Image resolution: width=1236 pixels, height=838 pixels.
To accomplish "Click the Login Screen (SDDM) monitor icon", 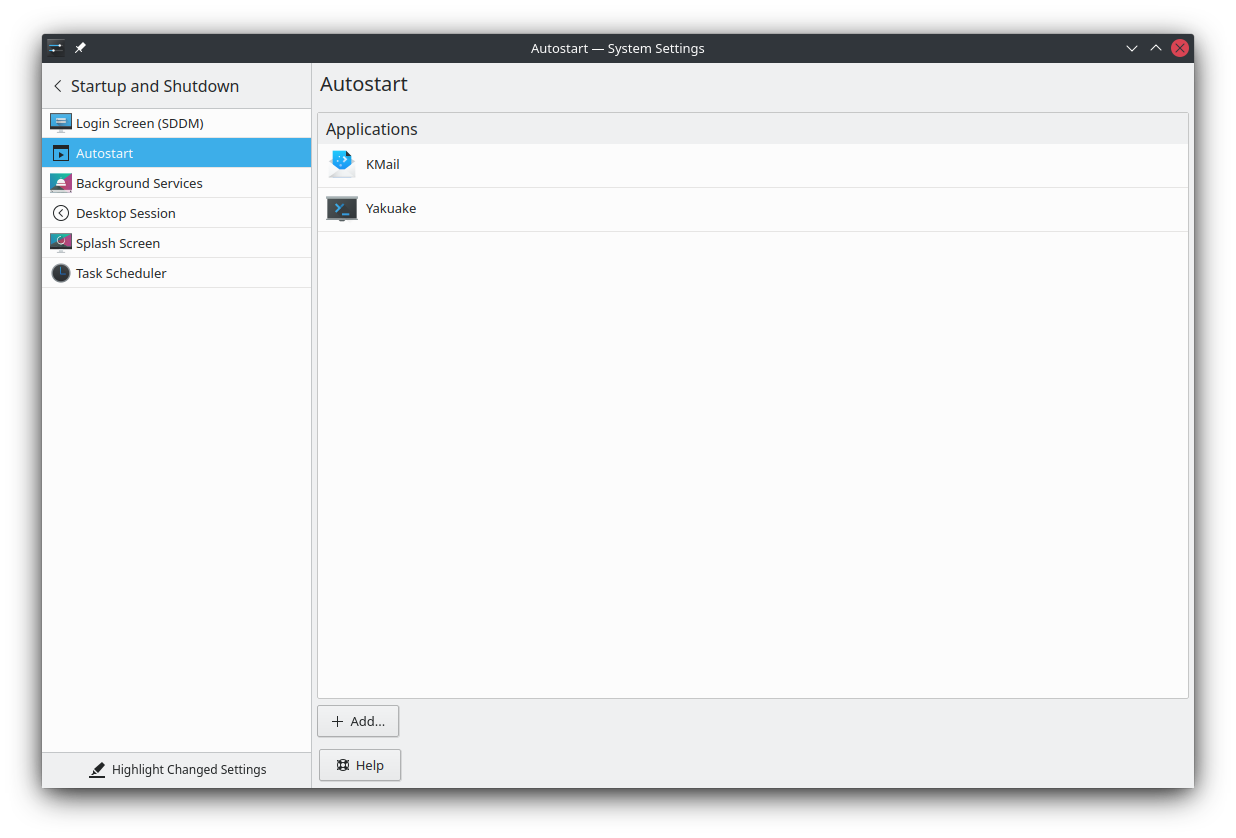I will [61, 123].
